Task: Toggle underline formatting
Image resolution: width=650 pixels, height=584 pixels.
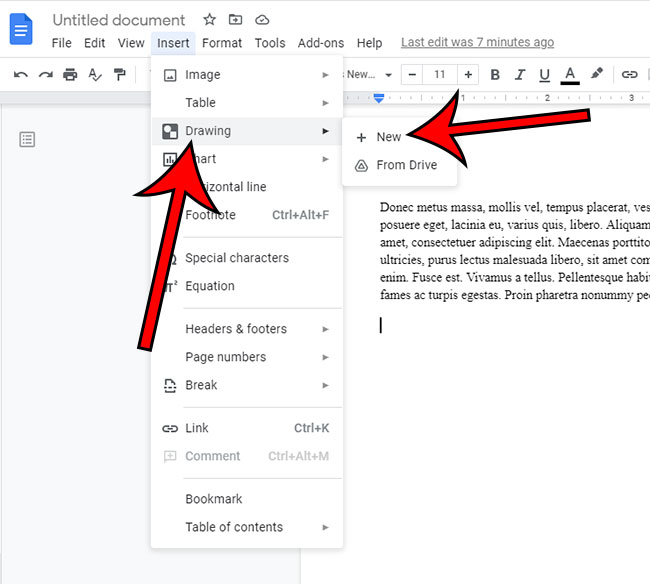Action: click(545, 75)
